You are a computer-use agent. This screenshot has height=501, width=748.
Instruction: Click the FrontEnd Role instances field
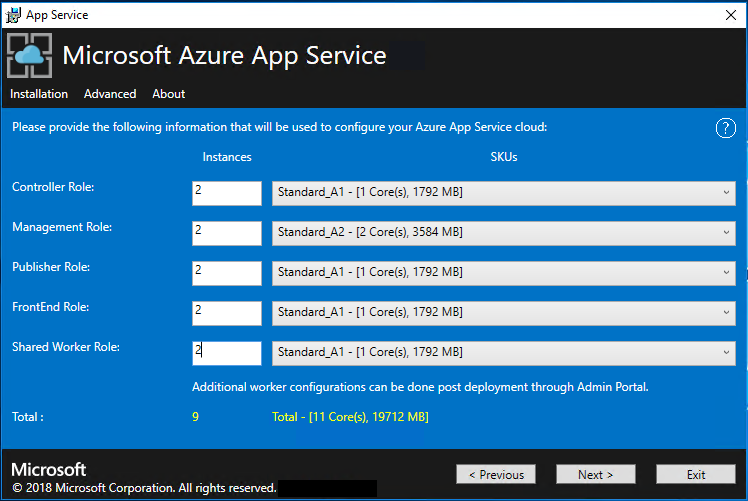tap(227, 313)
